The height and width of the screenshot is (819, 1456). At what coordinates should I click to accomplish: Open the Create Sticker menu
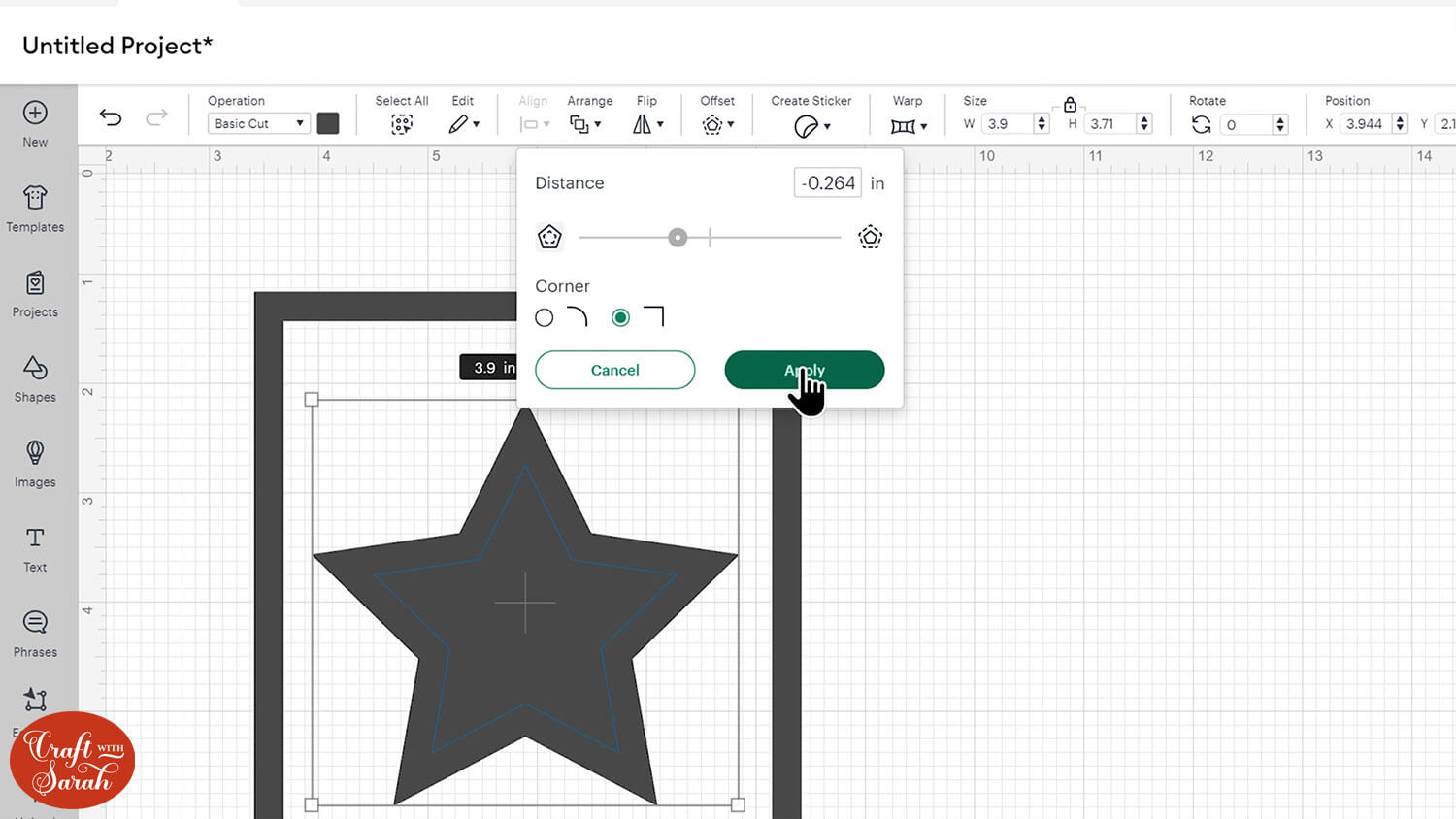[811, 125]
